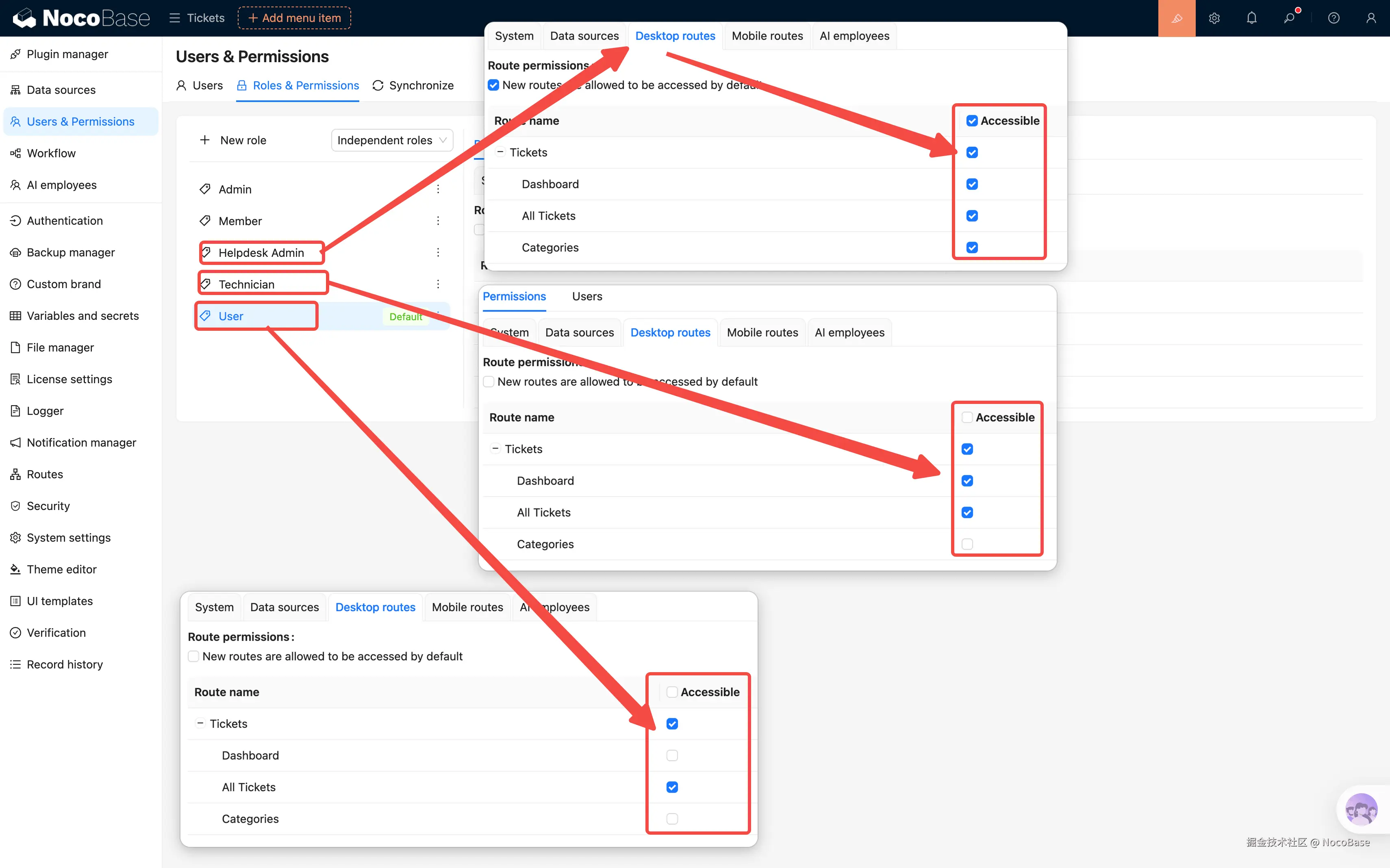Enable new routes default access in the middle panel

coord(489,382)
